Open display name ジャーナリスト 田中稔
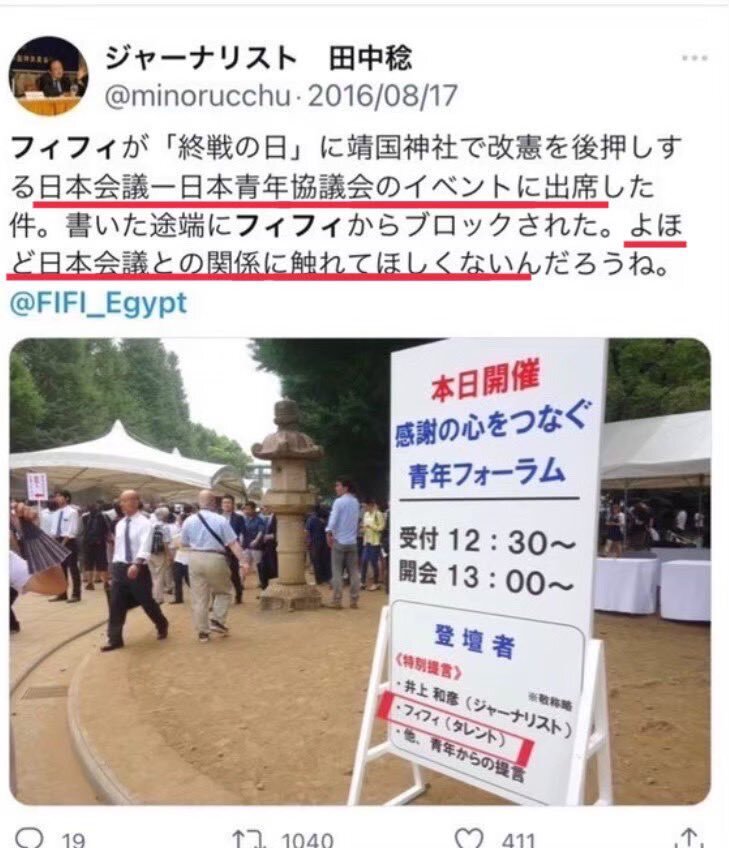The image size is (729, 848). point(259,57)
